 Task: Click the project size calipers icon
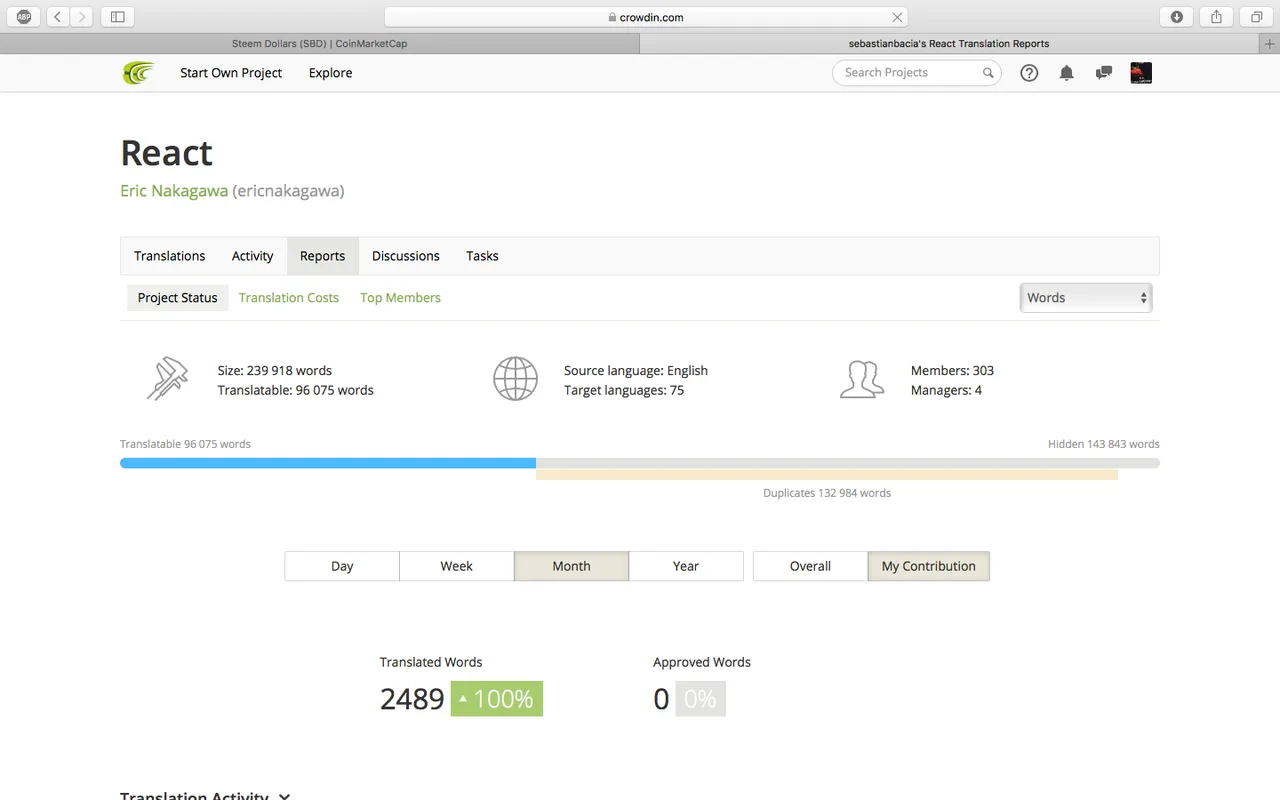(x=167, y=380)
